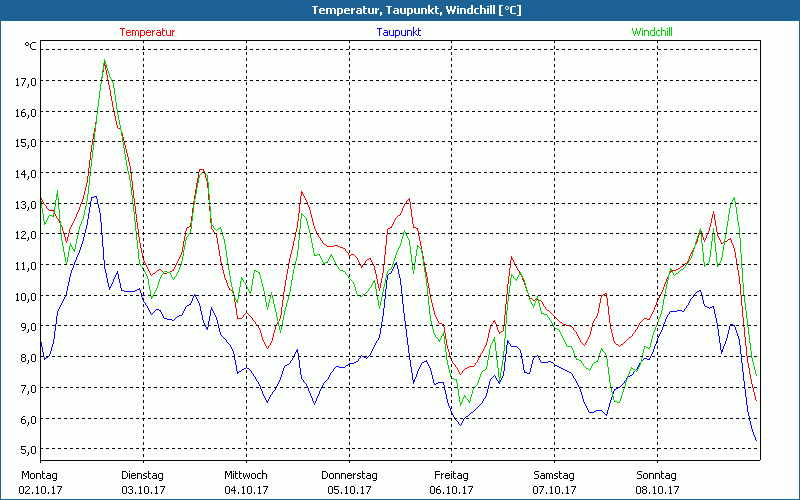Click the Temperatur peak on Tuesday near 14

[x=202, y=169]
